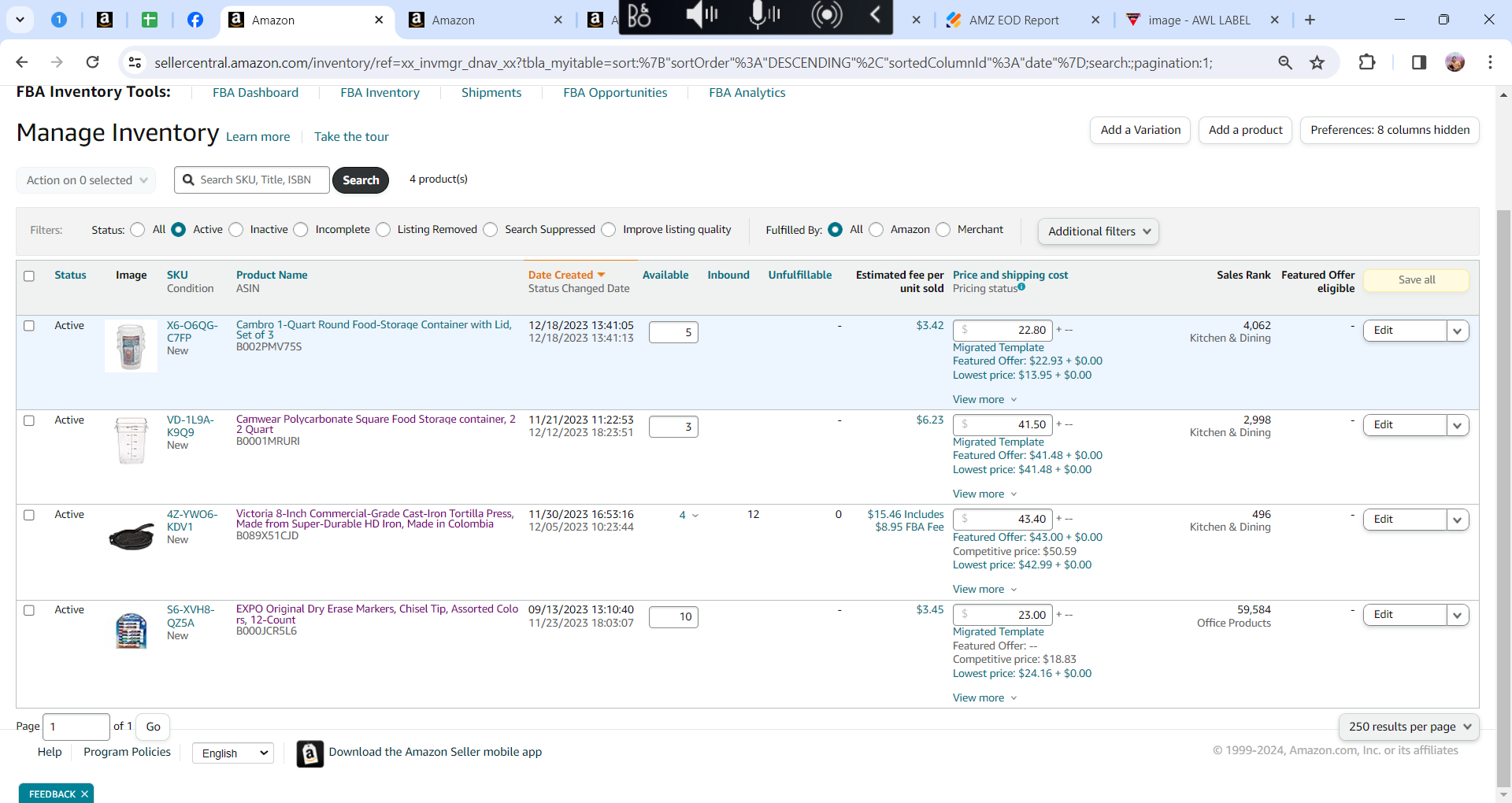Go forward with the browser forward arrow
The image size is (1512, 803).
(x=57, y=62)
